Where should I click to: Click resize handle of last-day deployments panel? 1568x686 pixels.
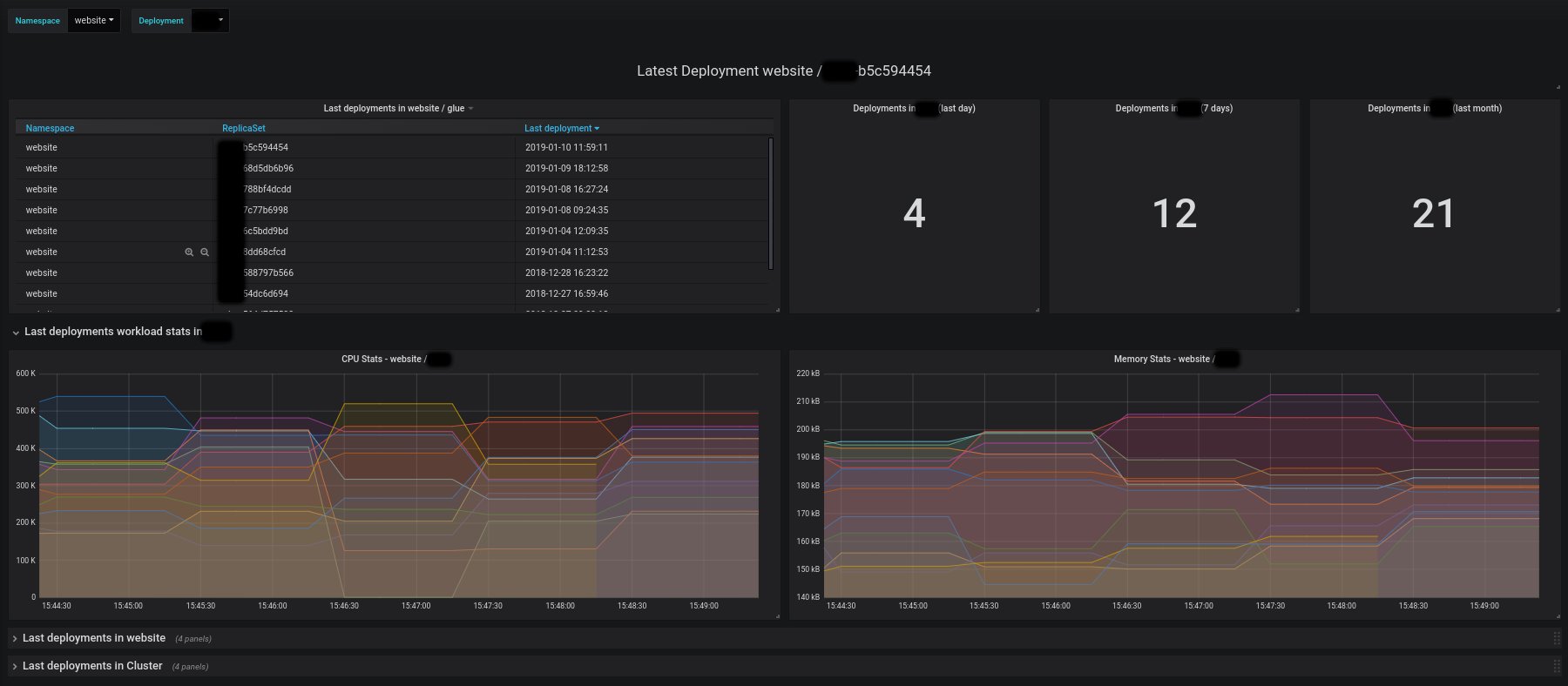coord(1037,310)
